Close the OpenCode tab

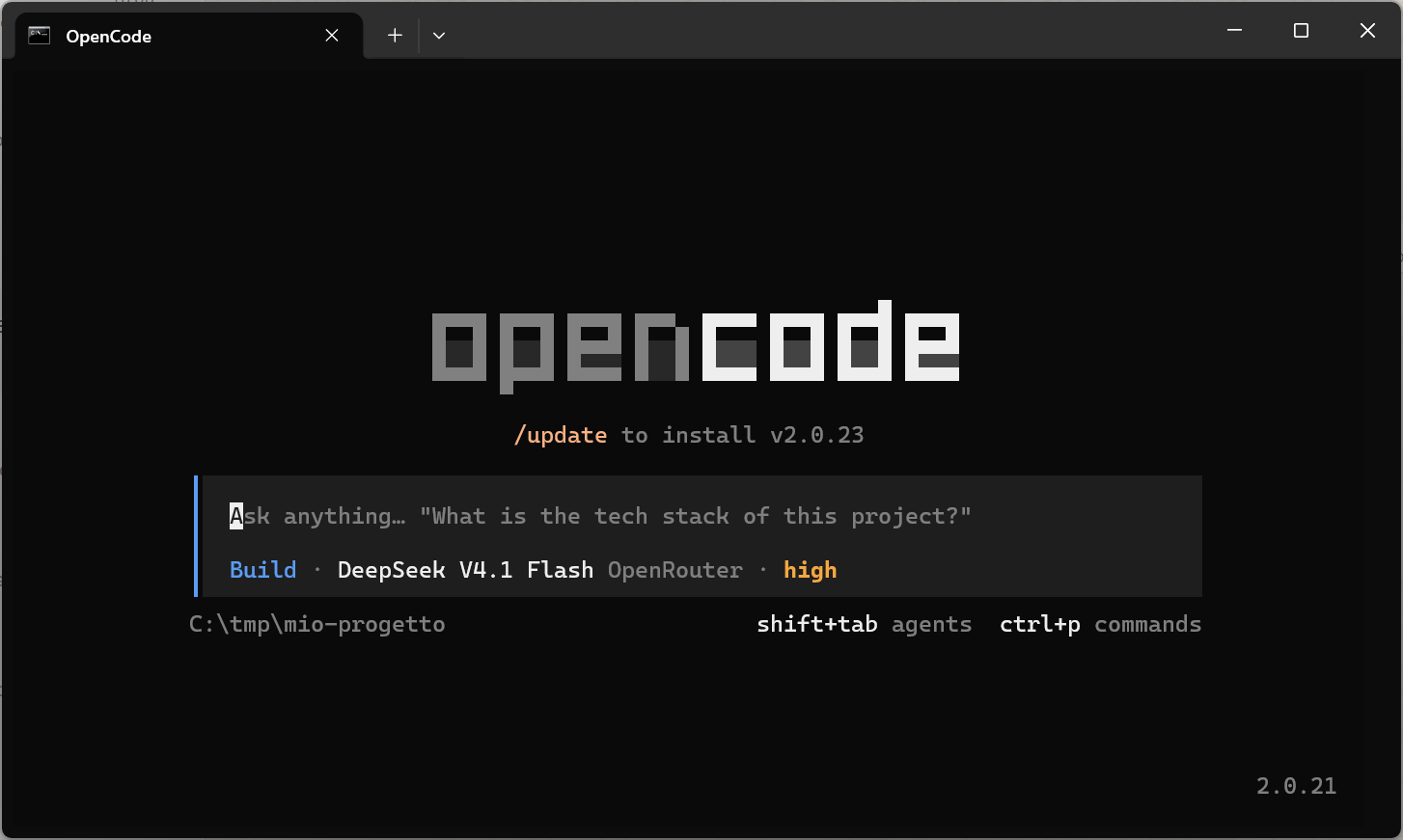[x=332, y=36]
